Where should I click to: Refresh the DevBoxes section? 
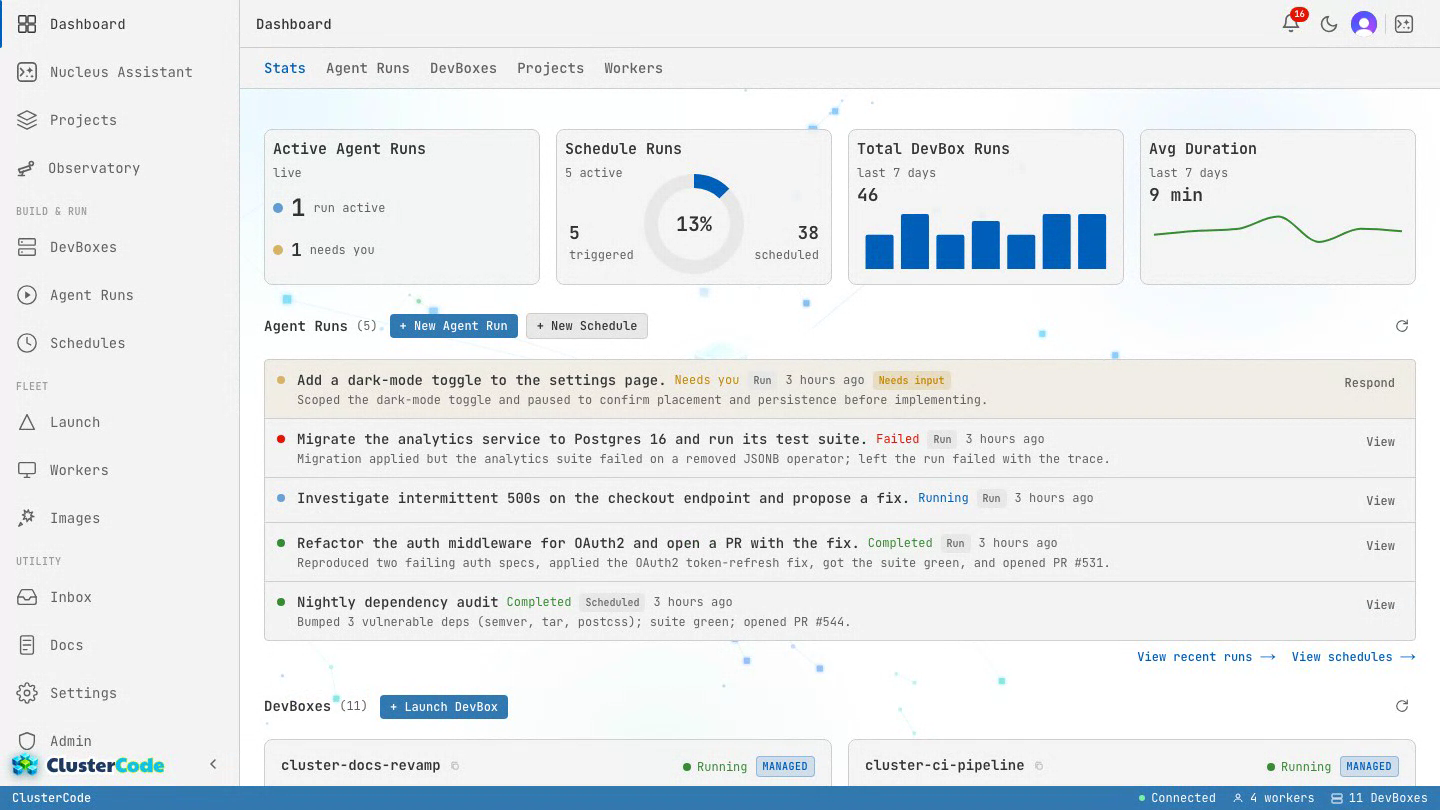[x=1402, y=706]
